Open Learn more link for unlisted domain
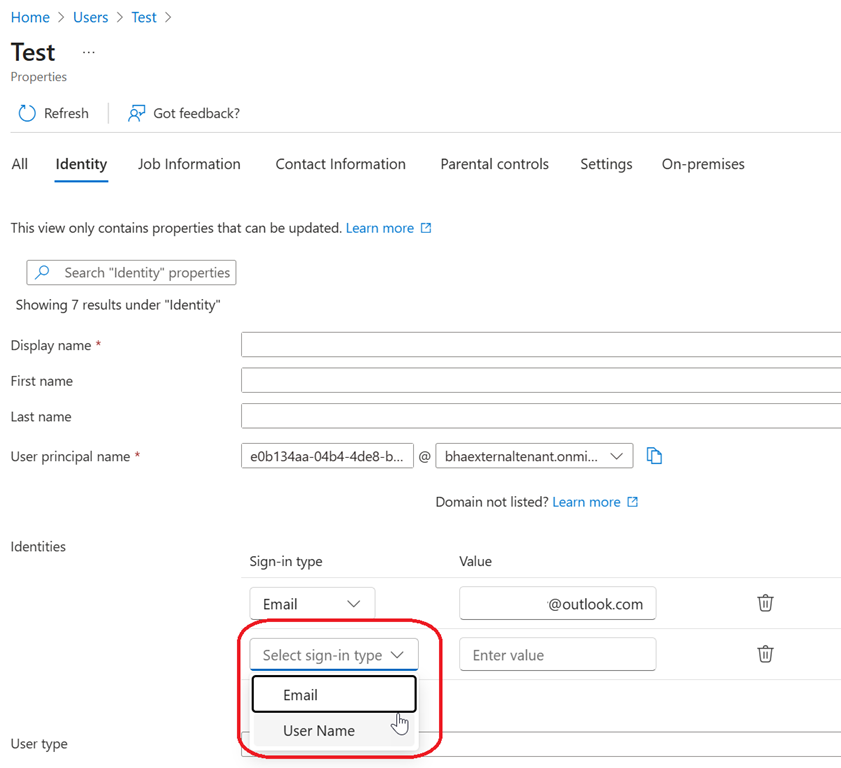This screenshot has height=768, width=841. pyautogui.click(x=586, y=502)
